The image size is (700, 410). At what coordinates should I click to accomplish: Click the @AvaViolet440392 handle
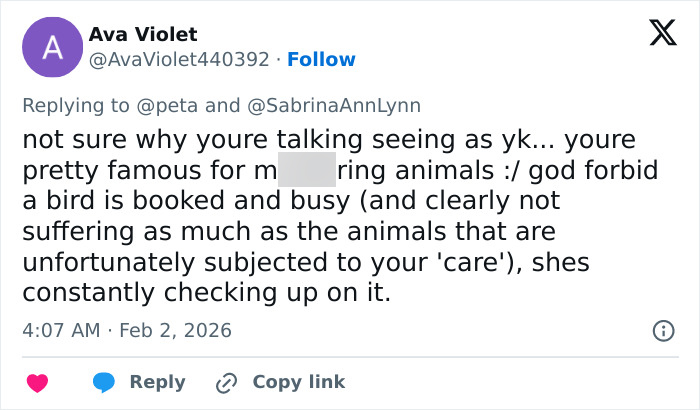coord(179,60)
